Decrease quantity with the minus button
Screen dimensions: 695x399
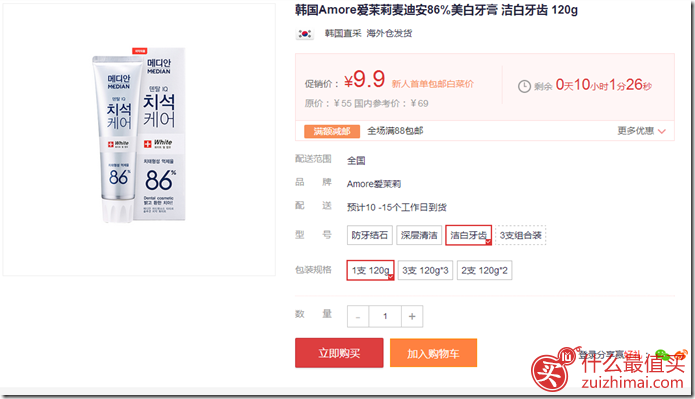(358, 317)
